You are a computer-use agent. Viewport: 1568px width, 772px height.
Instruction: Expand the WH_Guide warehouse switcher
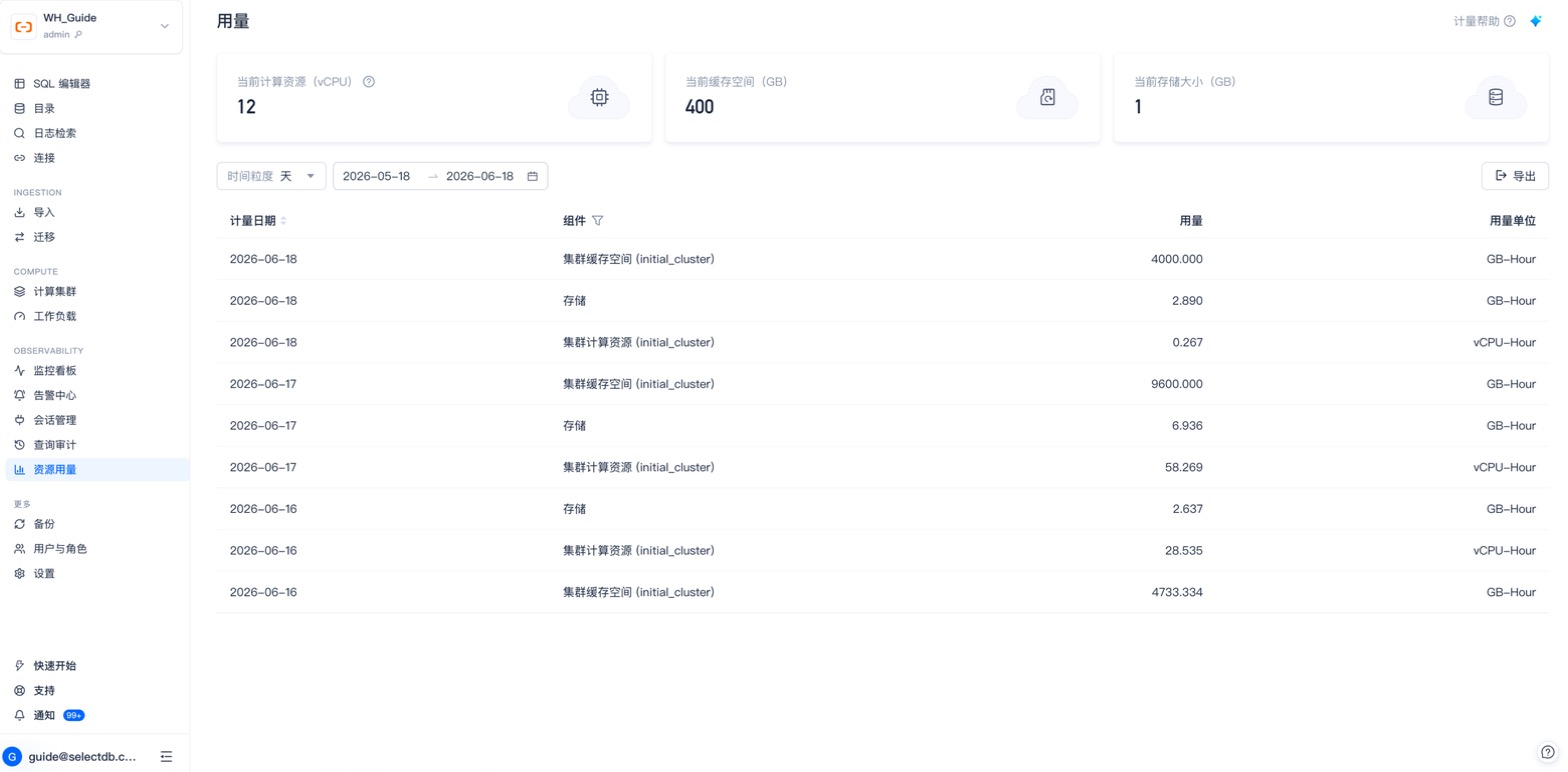coord(165,26)
